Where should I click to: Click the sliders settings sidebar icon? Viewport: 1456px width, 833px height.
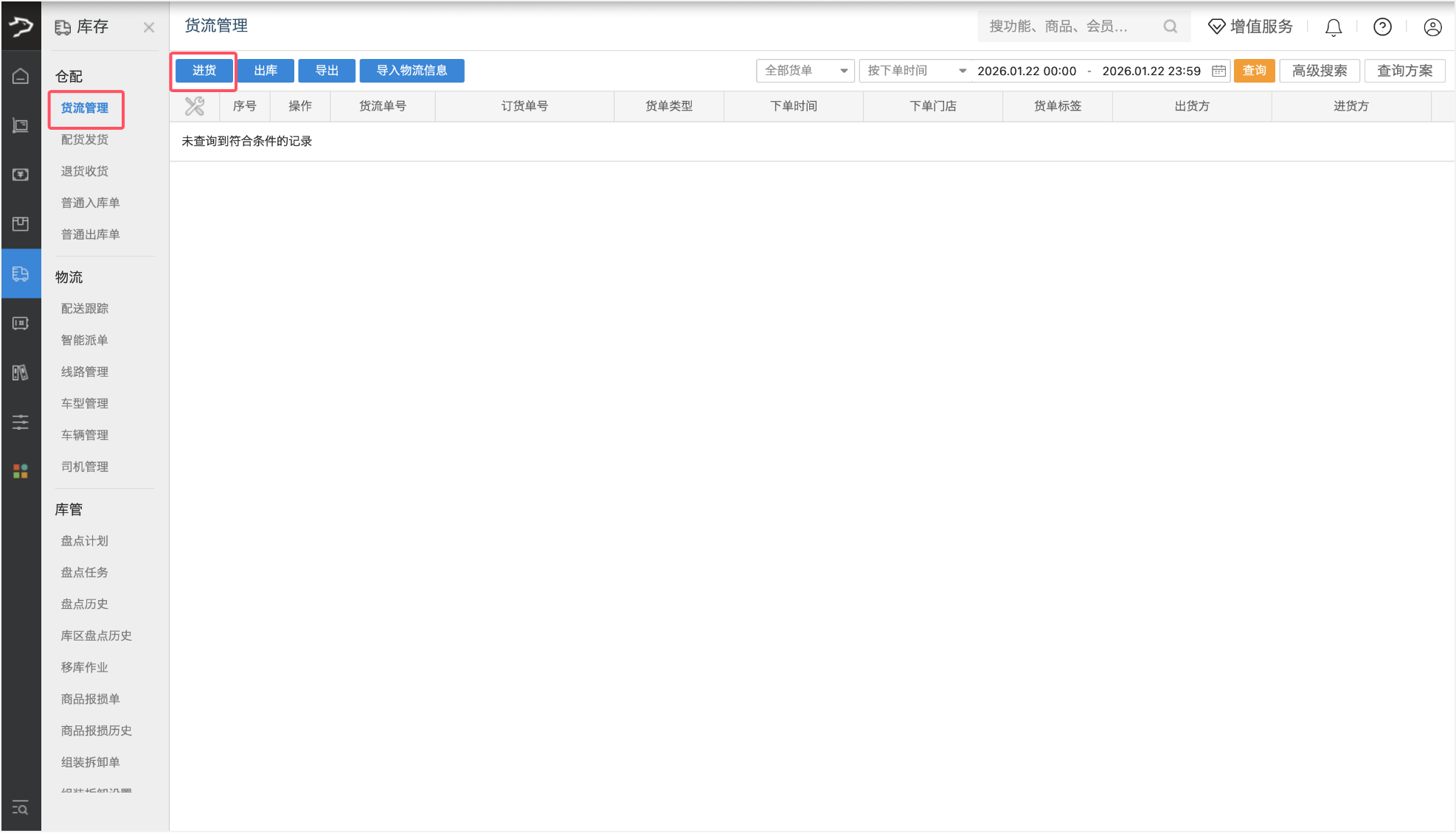click(x=21, y=422)
